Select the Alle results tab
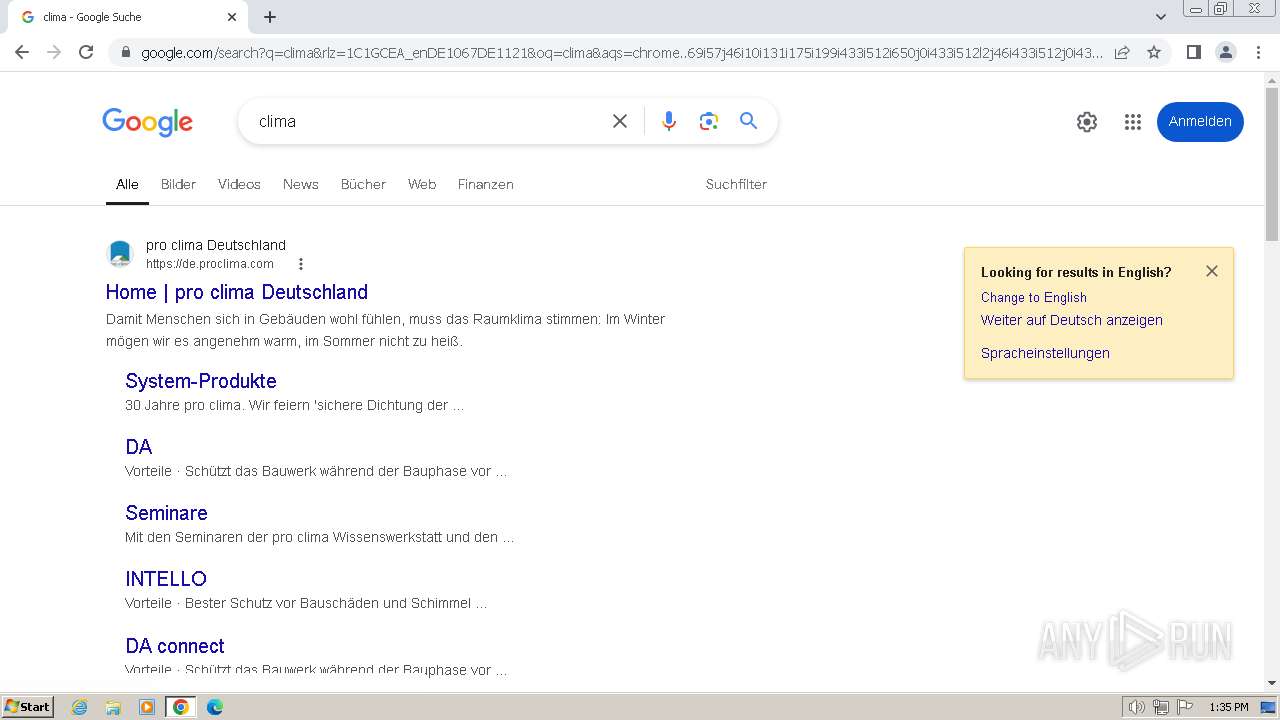 tap(127, 184)
